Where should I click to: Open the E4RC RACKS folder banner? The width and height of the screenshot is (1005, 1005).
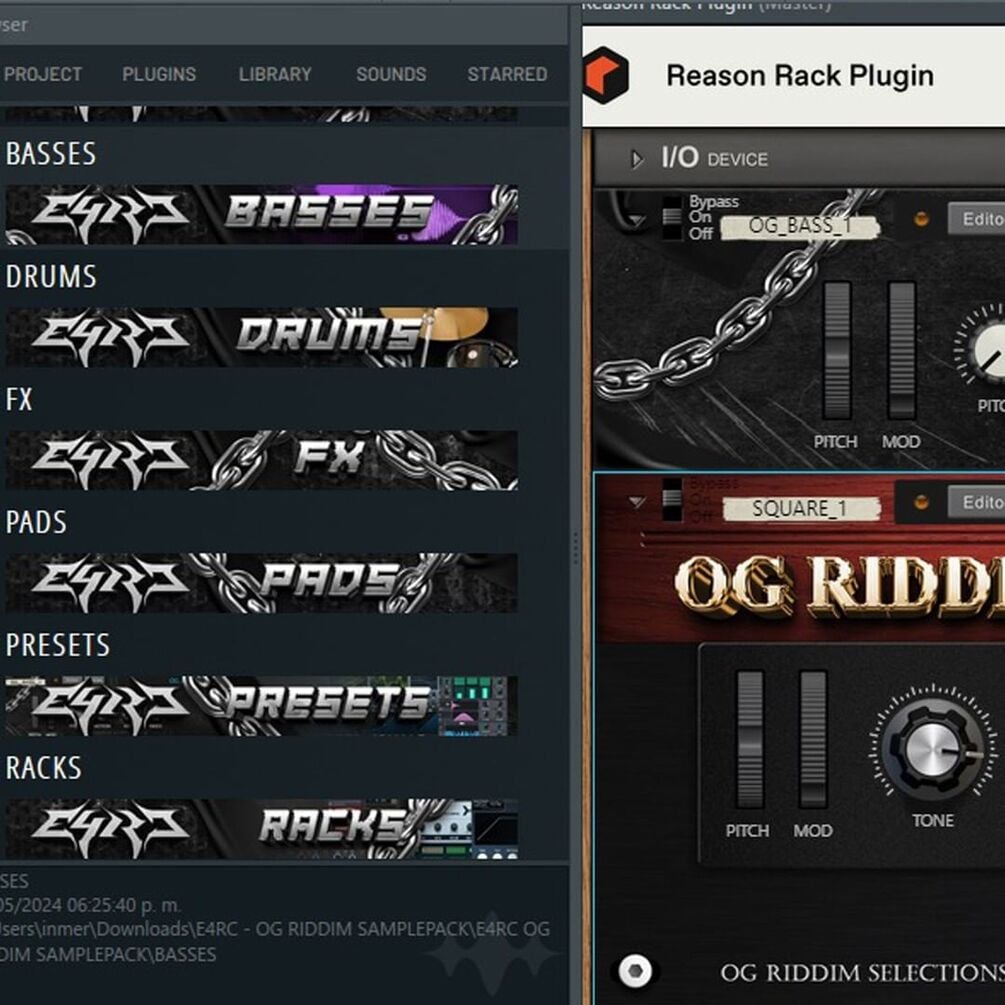[x=262, y=829]
